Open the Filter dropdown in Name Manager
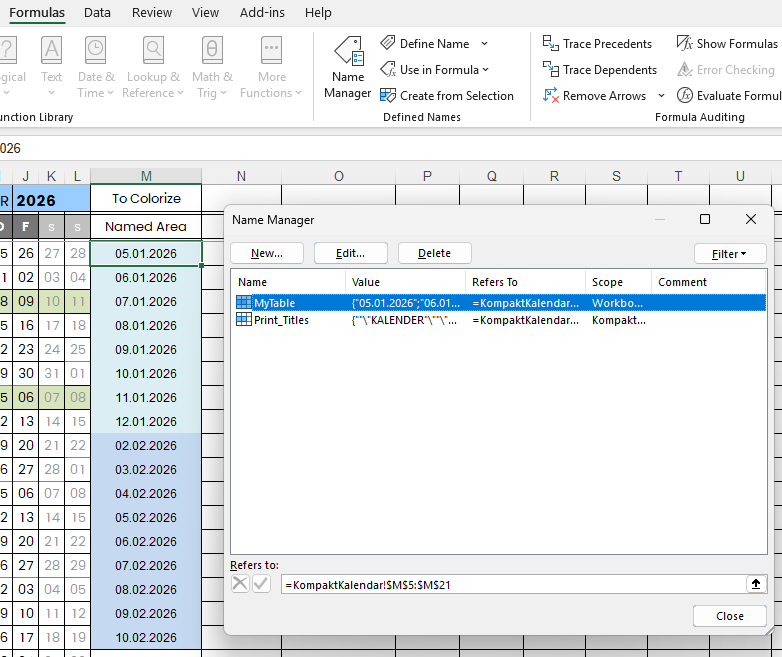782x657 pixels. coord(730,254)
